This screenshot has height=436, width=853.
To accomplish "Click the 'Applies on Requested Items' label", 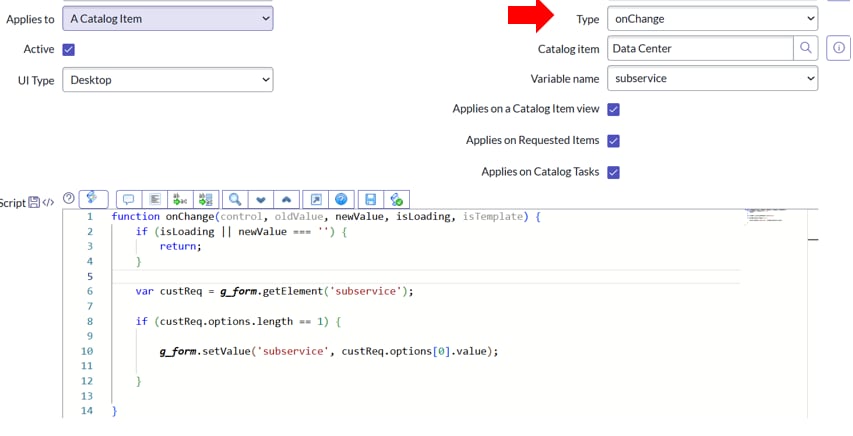I will click(x=533, y=140).
